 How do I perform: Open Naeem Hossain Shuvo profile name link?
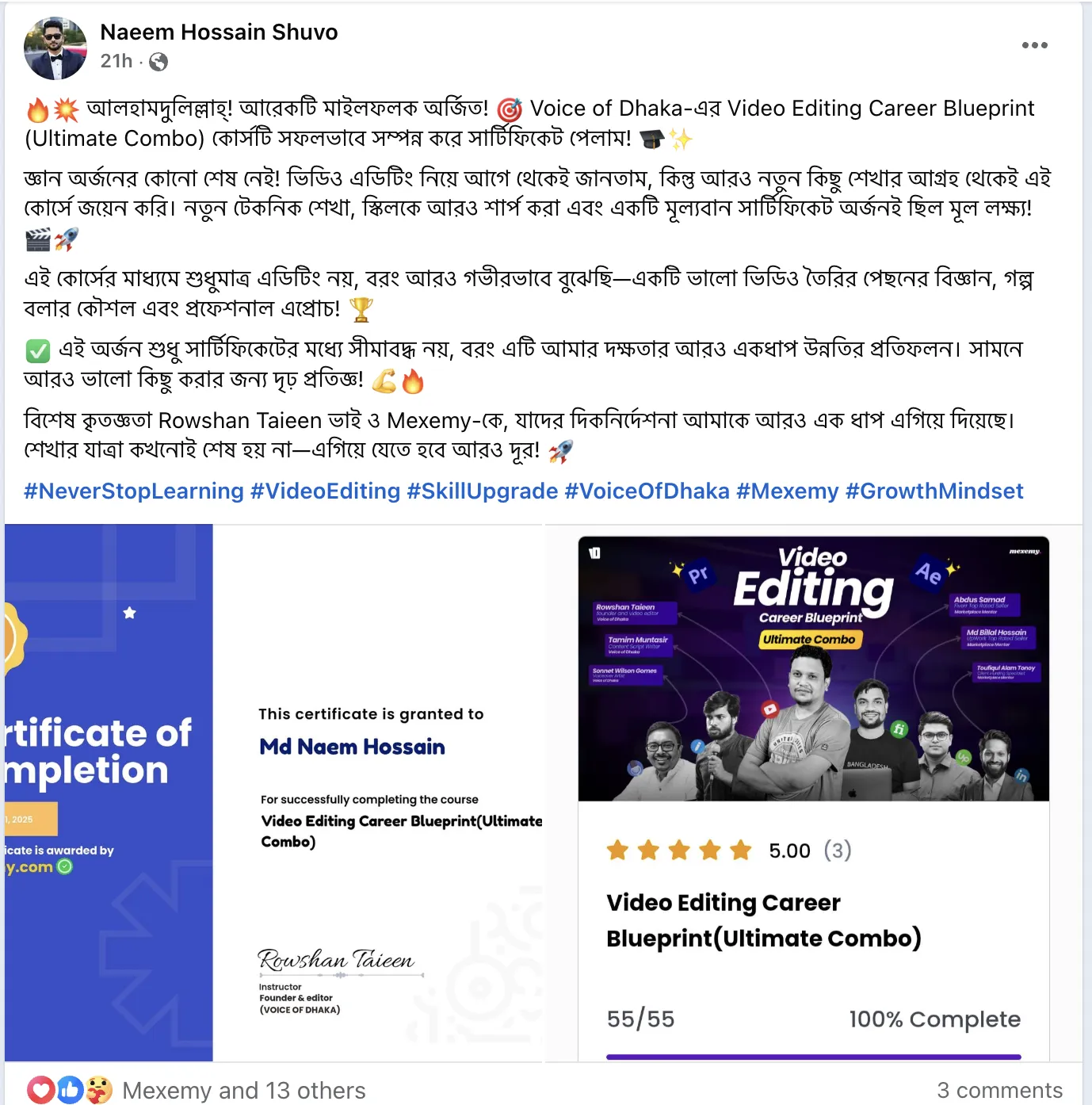tap(219, 32)
